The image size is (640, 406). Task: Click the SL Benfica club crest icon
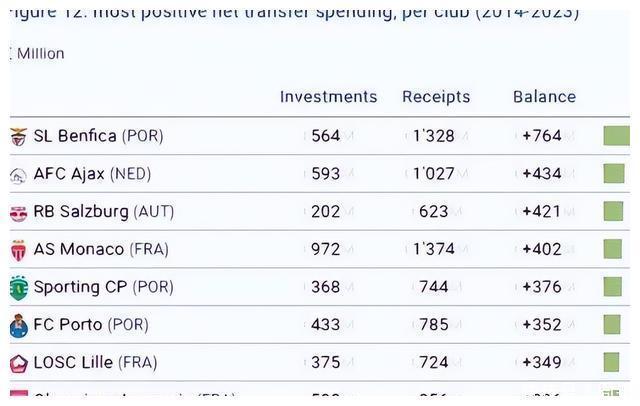coord(18,136)
